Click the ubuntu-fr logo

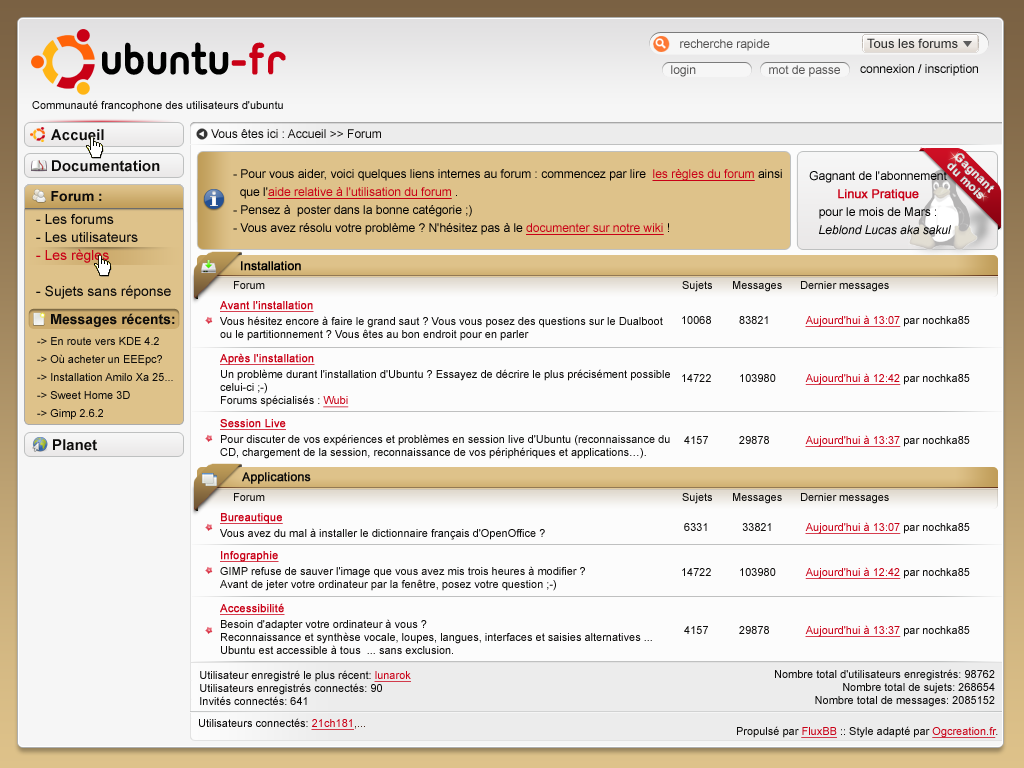159,61
